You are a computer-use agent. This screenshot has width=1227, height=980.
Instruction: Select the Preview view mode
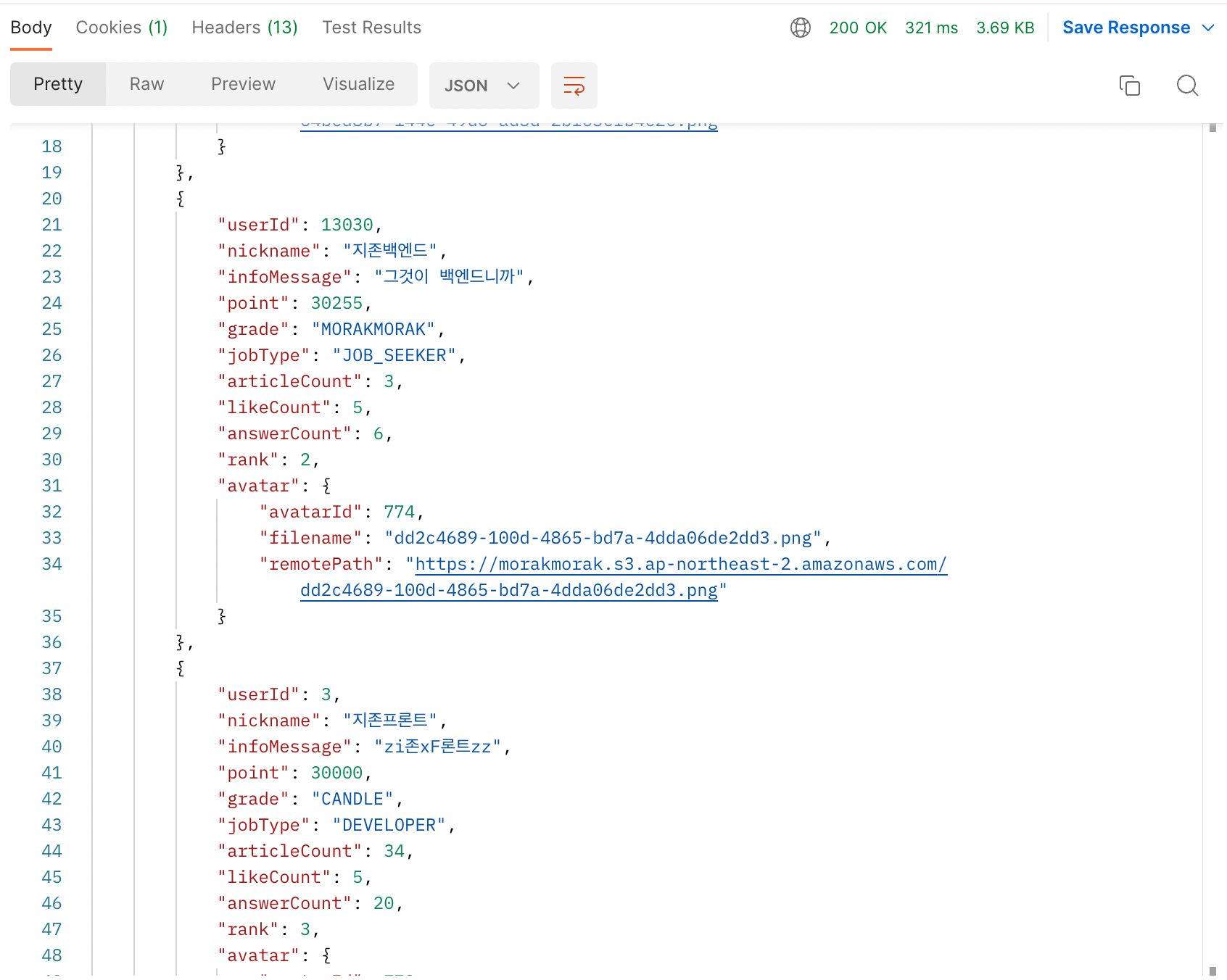tap(244, 84)
